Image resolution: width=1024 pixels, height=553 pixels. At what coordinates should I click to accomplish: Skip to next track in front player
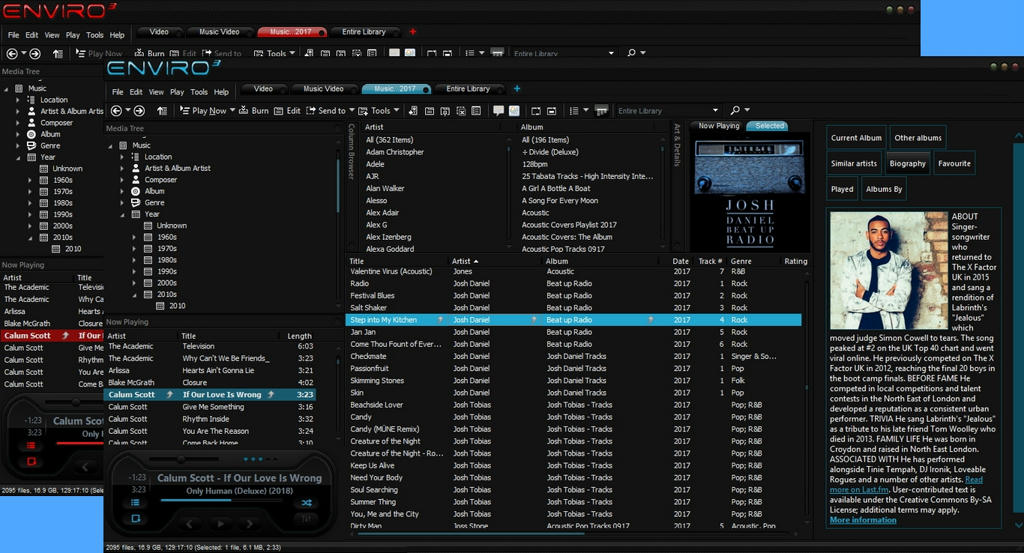249,524
